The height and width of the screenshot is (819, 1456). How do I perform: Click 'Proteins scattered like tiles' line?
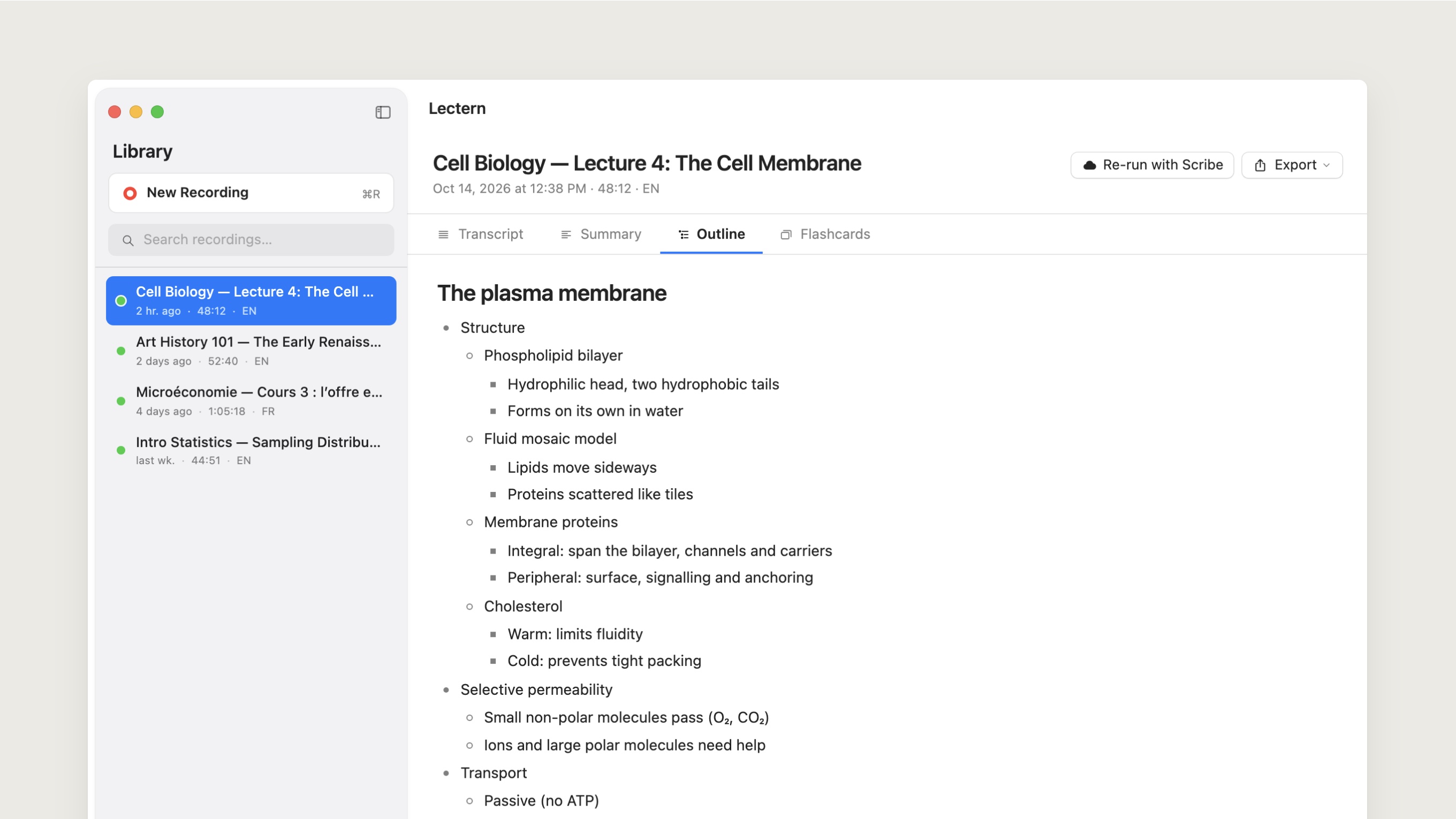tap(600, 495)
